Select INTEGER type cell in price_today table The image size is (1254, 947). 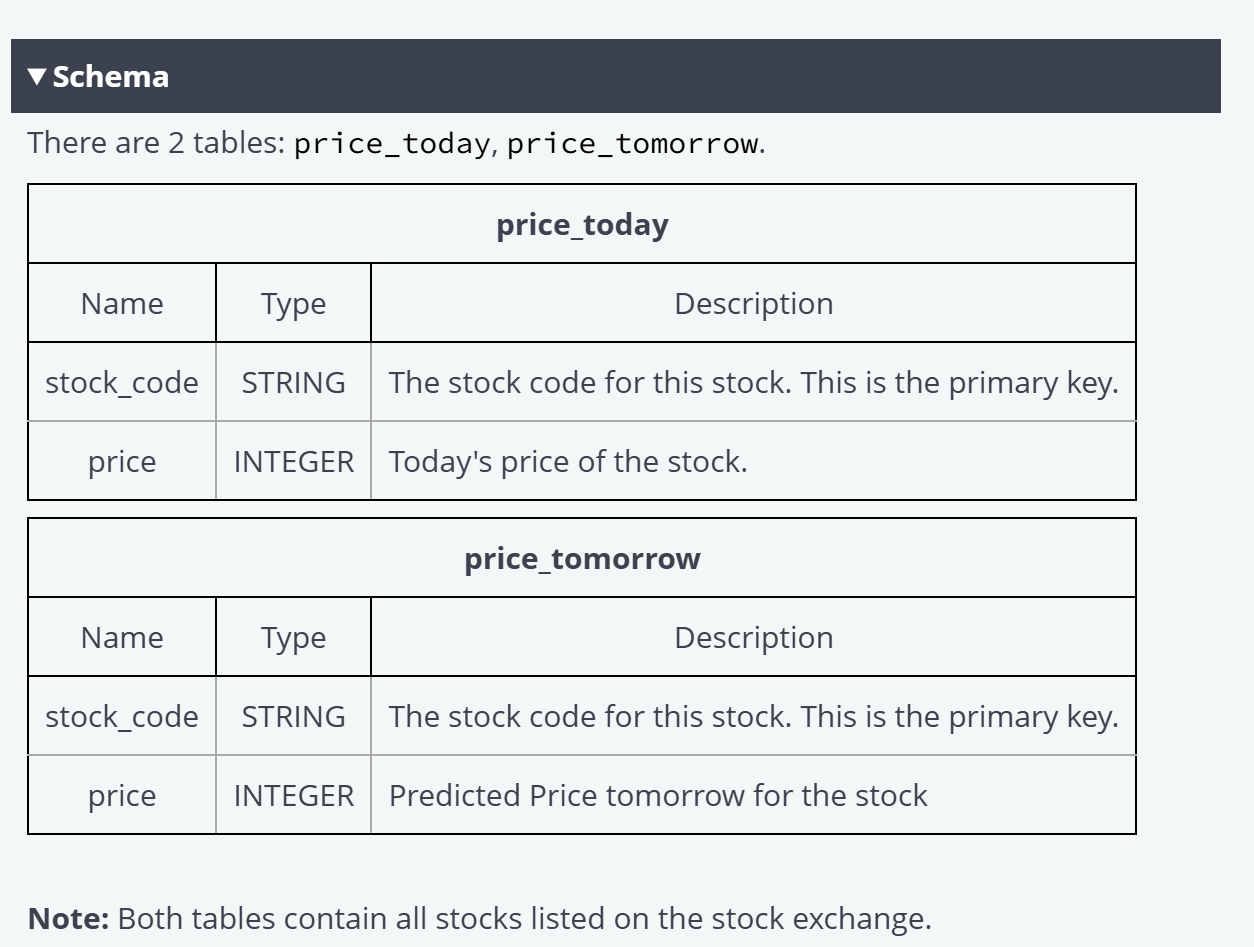tap(293, 461)
